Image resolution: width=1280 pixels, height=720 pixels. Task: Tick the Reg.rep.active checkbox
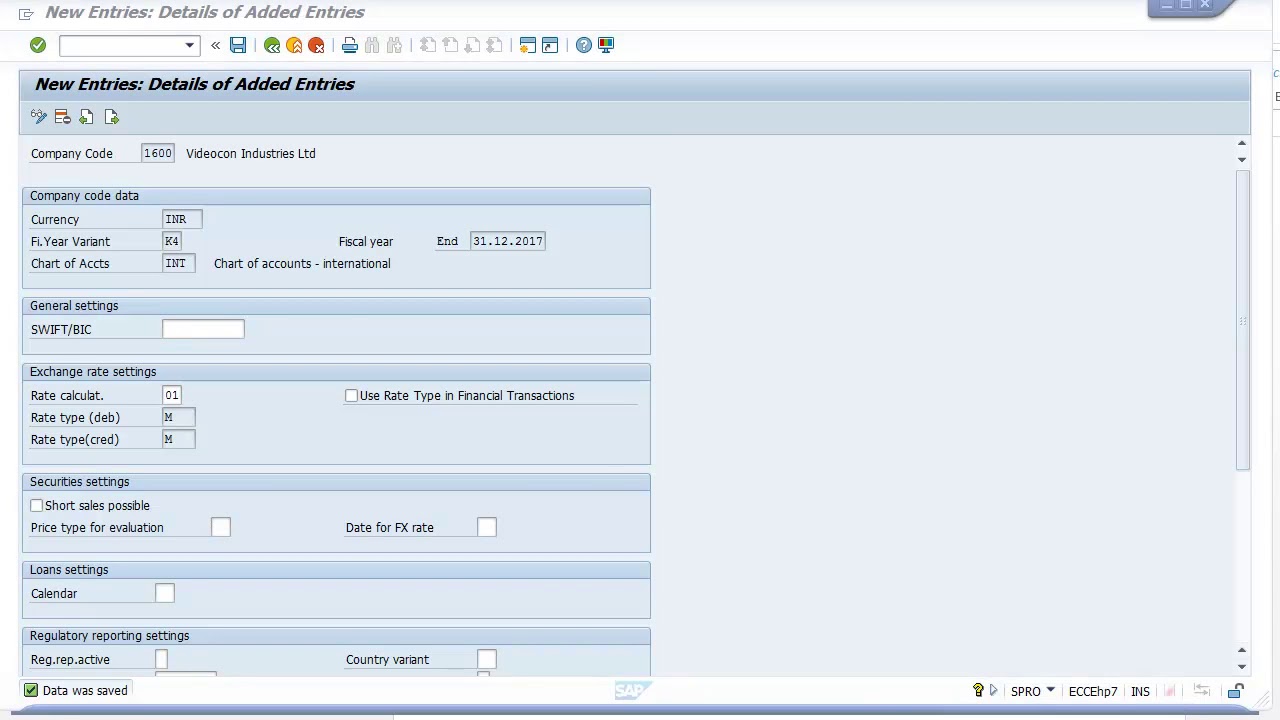pos(161,659)
